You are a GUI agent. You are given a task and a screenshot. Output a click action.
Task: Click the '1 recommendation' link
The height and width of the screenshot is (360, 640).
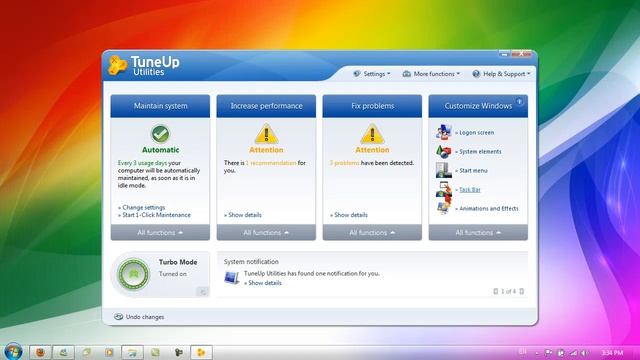click(271, 163)
